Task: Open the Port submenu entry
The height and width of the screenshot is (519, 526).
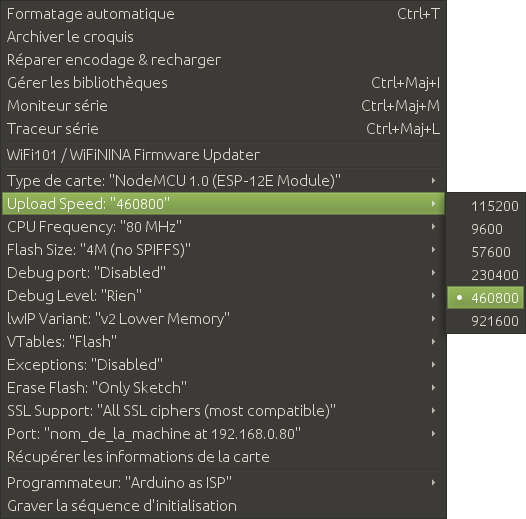Action: tap(223, 434)
